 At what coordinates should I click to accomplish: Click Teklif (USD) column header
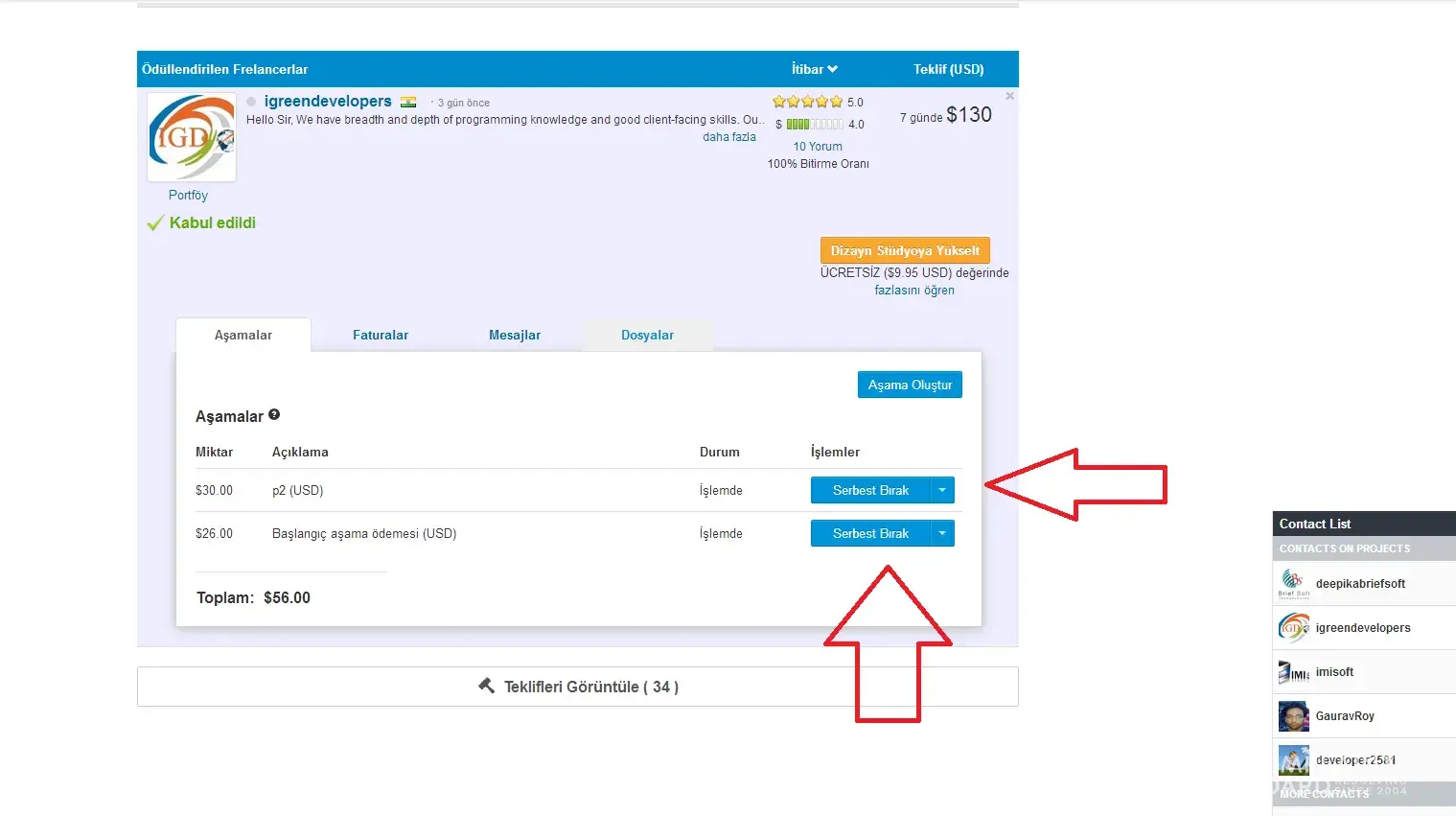949,69
